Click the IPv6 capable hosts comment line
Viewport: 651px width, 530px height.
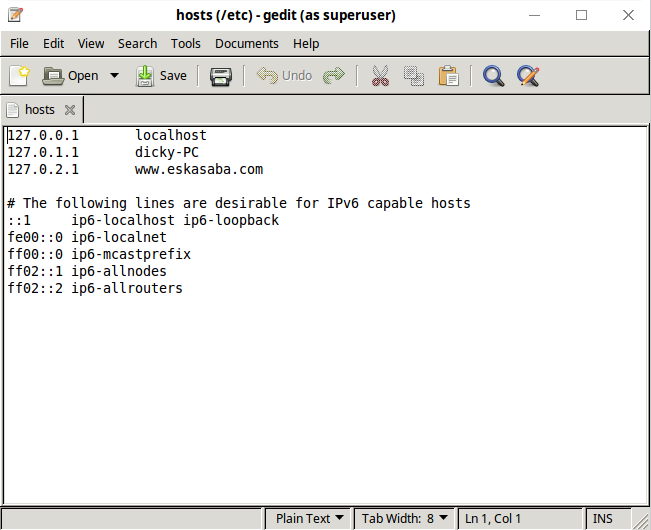239,203
